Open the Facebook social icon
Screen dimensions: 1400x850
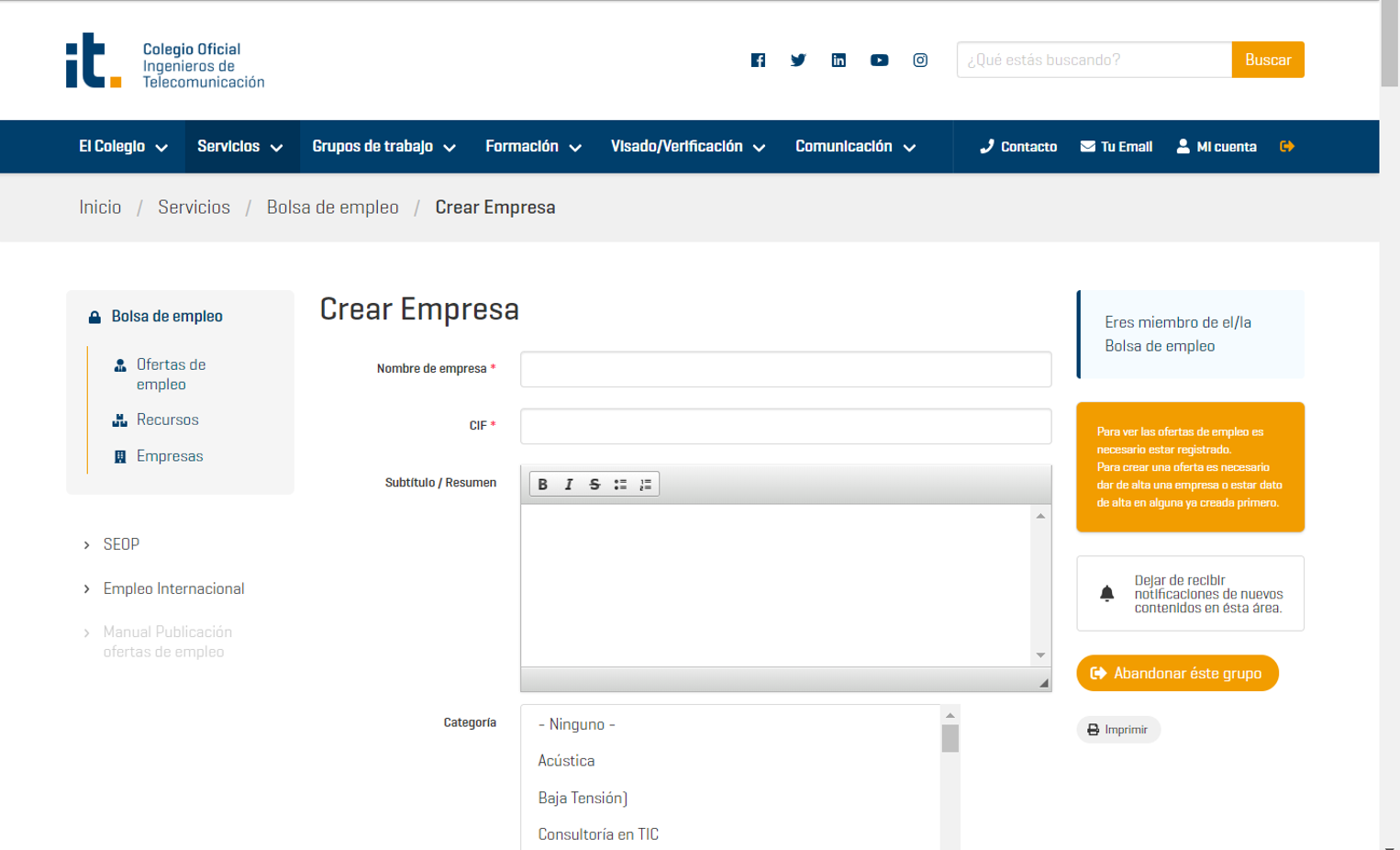(x=758, y=61)
